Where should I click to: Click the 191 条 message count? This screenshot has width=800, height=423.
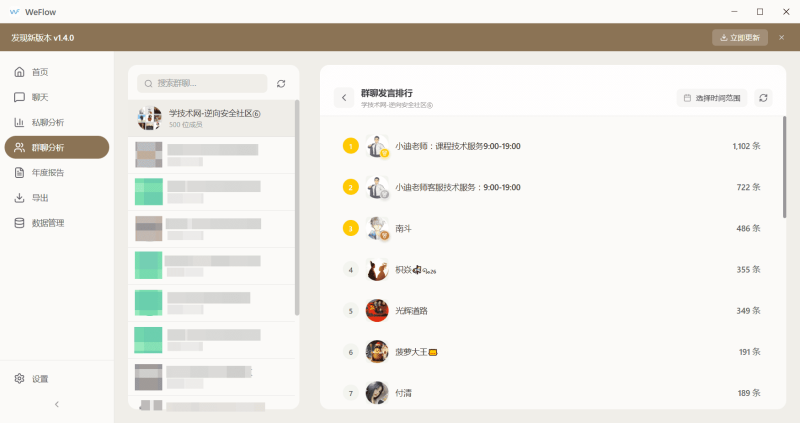749,352
